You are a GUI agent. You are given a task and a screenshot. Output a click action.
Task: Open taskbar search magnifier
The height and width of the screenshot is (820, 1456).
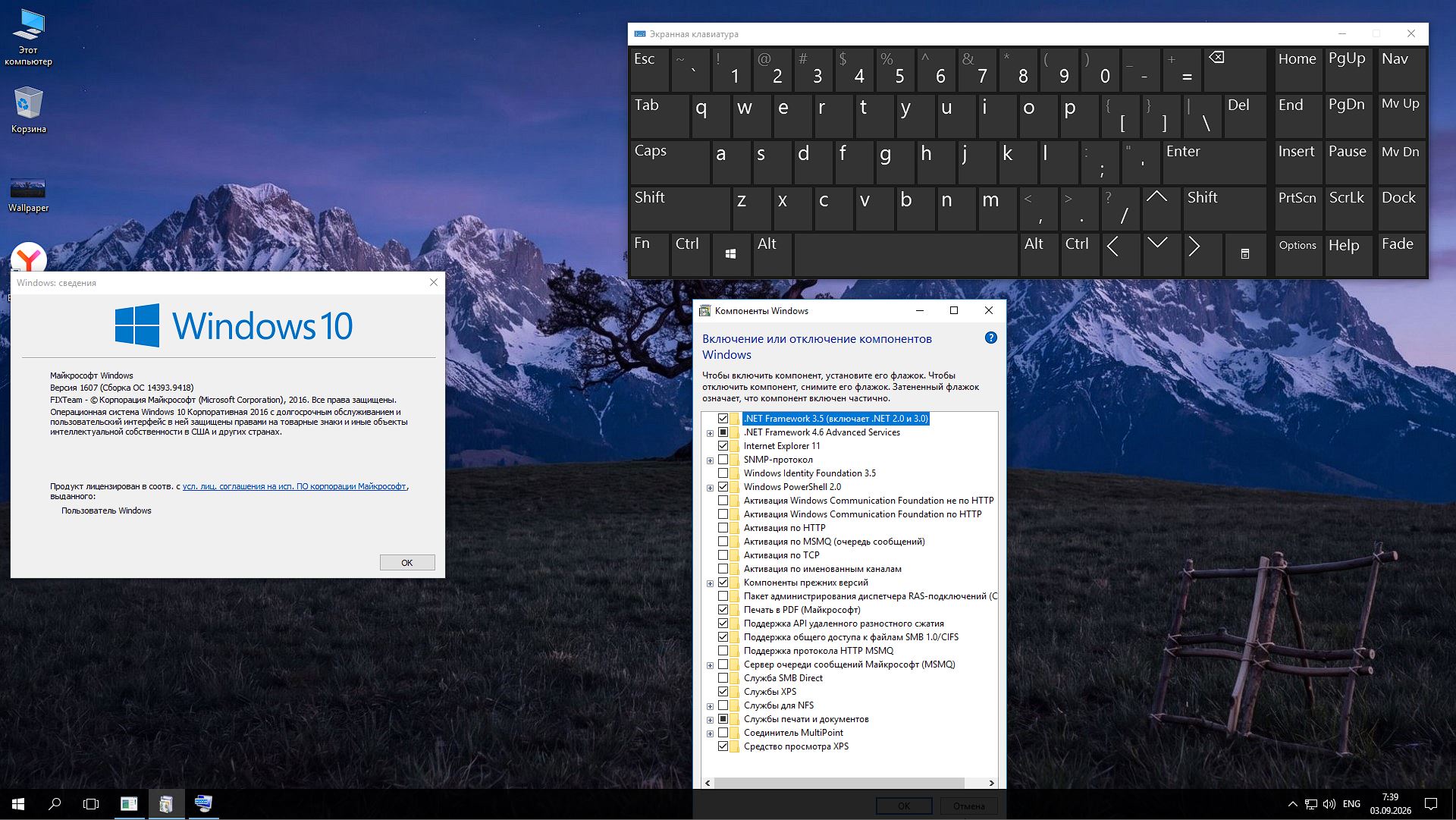pos(55,804)
